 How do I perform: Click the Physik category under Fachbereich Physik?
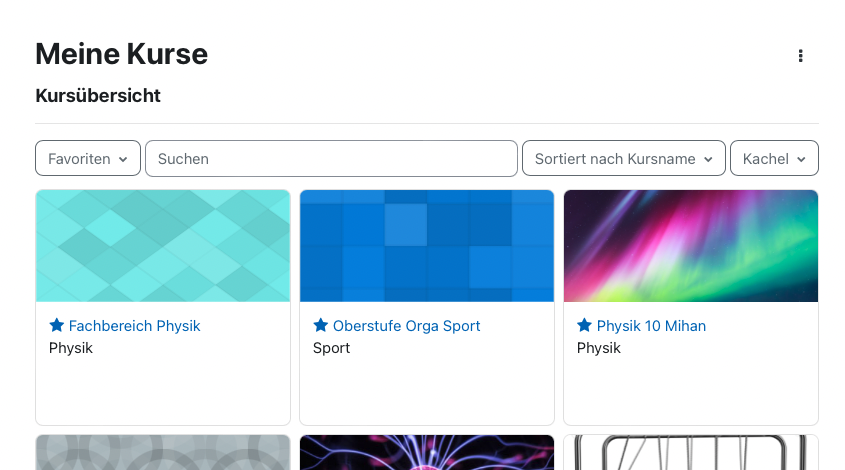coord(71,348)
